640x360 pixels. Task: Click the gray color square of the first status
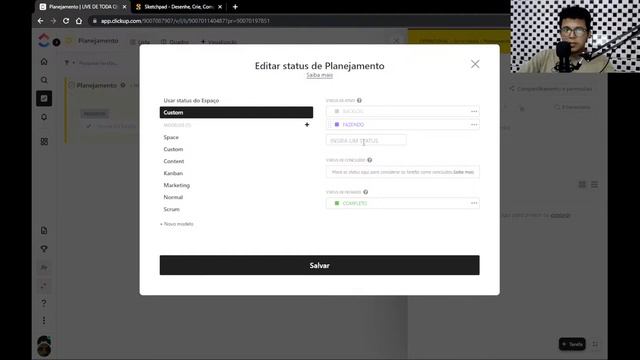(x=337, y=111)
